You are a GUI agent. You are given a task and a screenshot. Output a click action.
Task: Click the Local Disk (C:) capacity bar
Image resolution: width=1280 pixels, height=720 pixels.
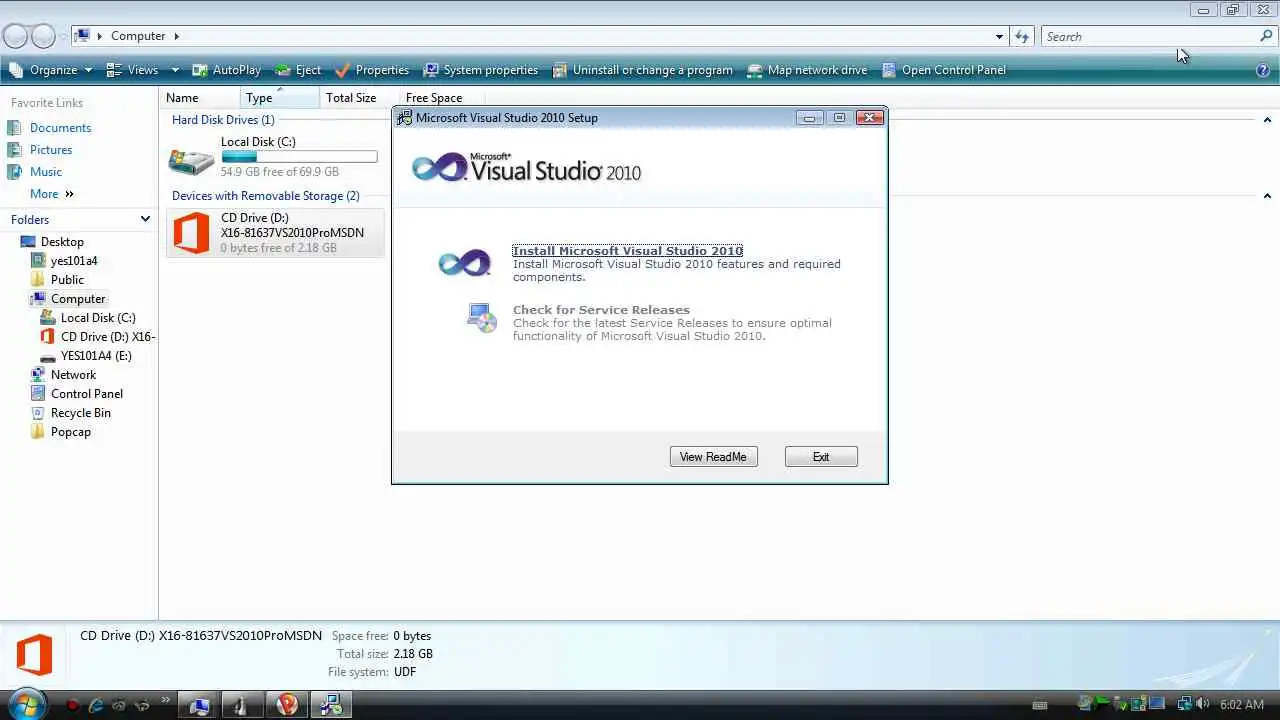click(x=299, y=157)
